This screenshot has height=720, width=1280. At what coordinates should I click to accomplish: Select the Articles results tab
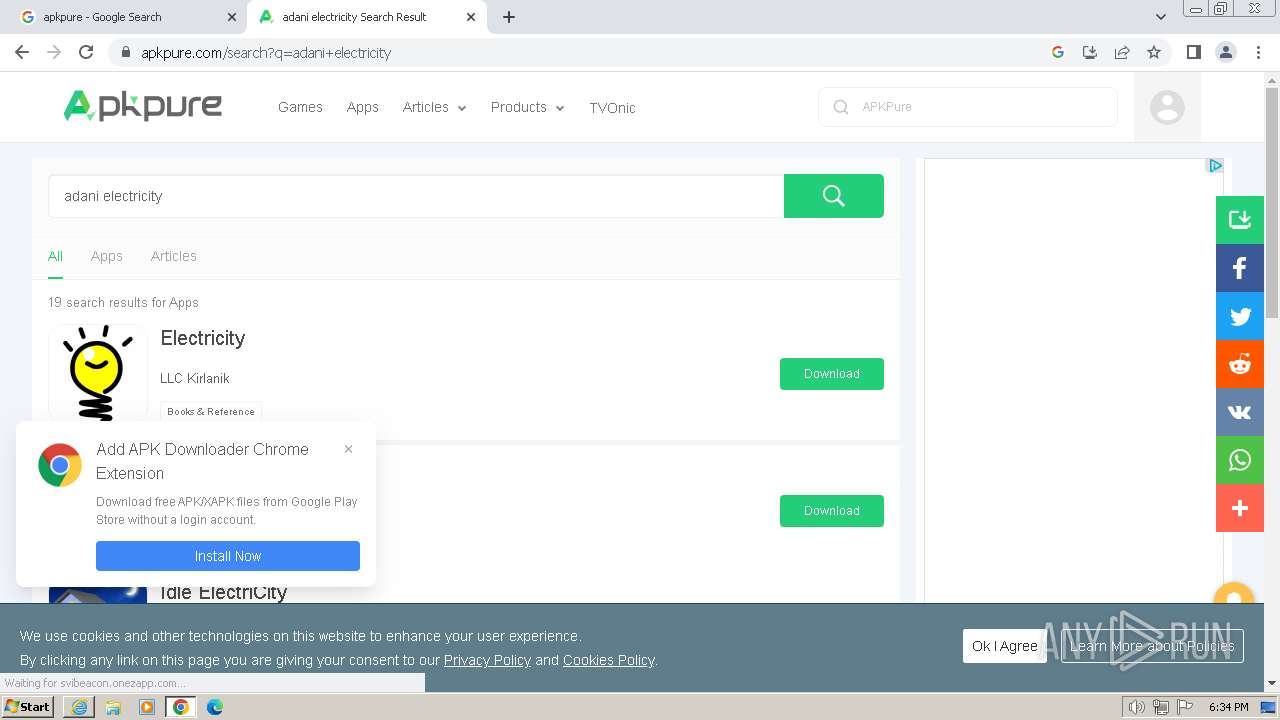click(173, 256)
